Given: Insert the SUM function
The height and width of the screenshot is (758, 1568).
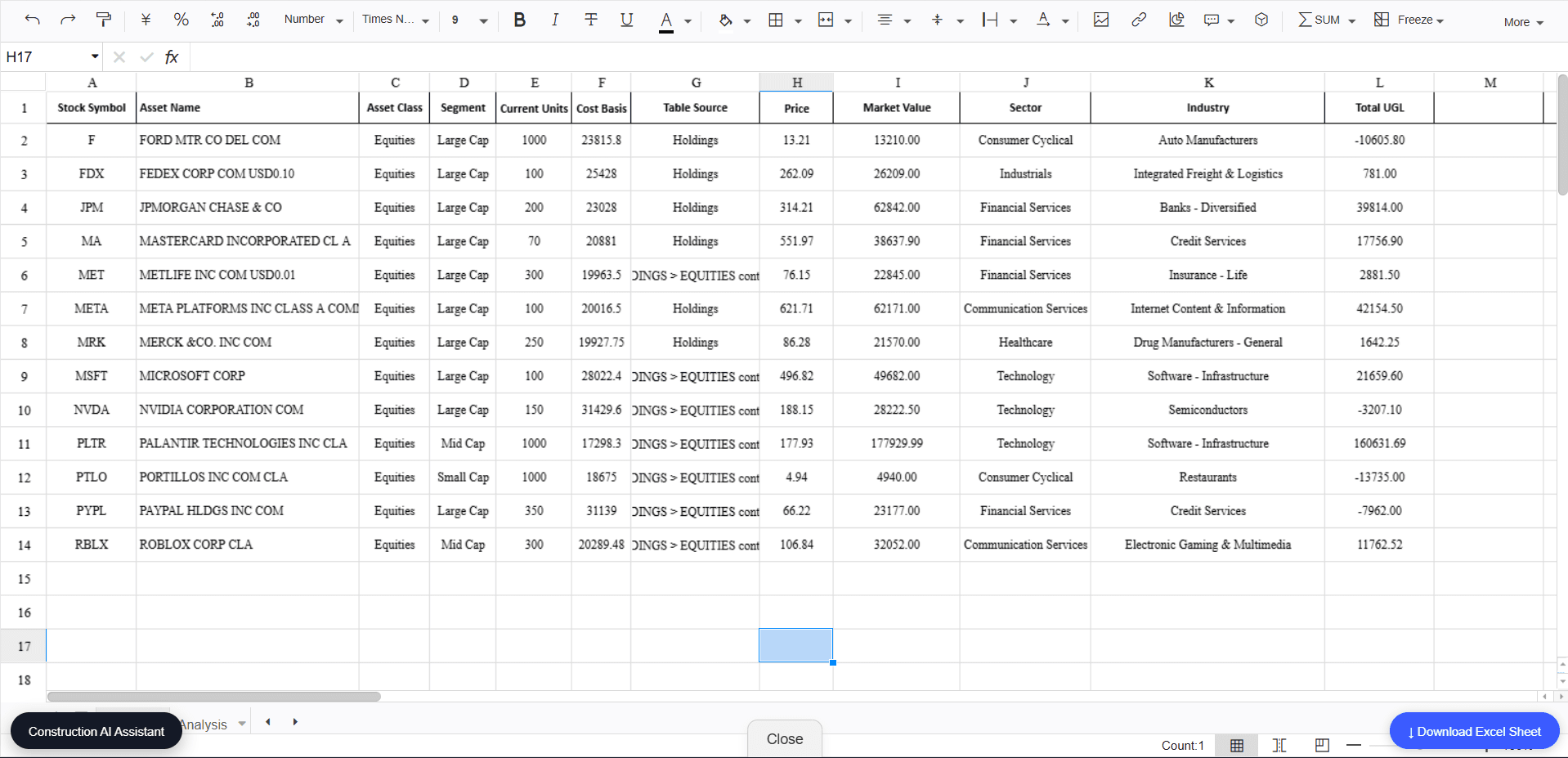Looking at the screenshot, I should 1320,19.
